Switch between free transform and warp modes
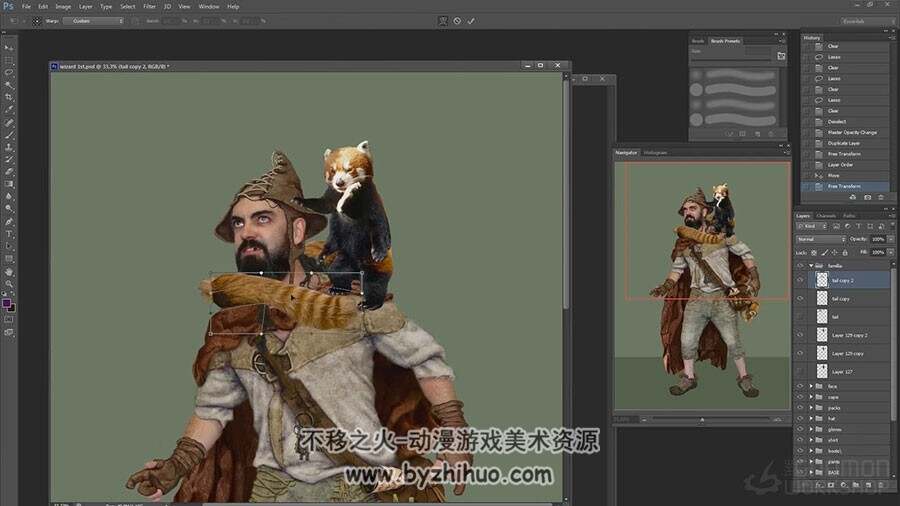The image size is (900, 506). tap(443, 21)
